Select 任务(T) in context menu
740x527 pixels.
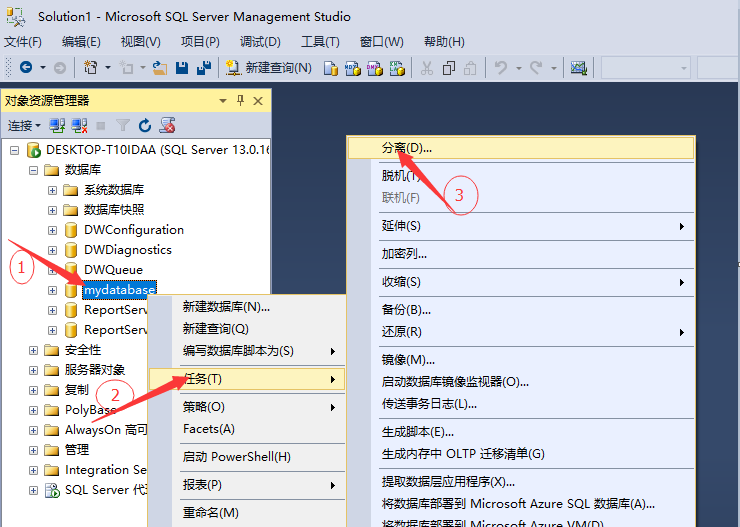pyautogui.click(x=247, y=379)
